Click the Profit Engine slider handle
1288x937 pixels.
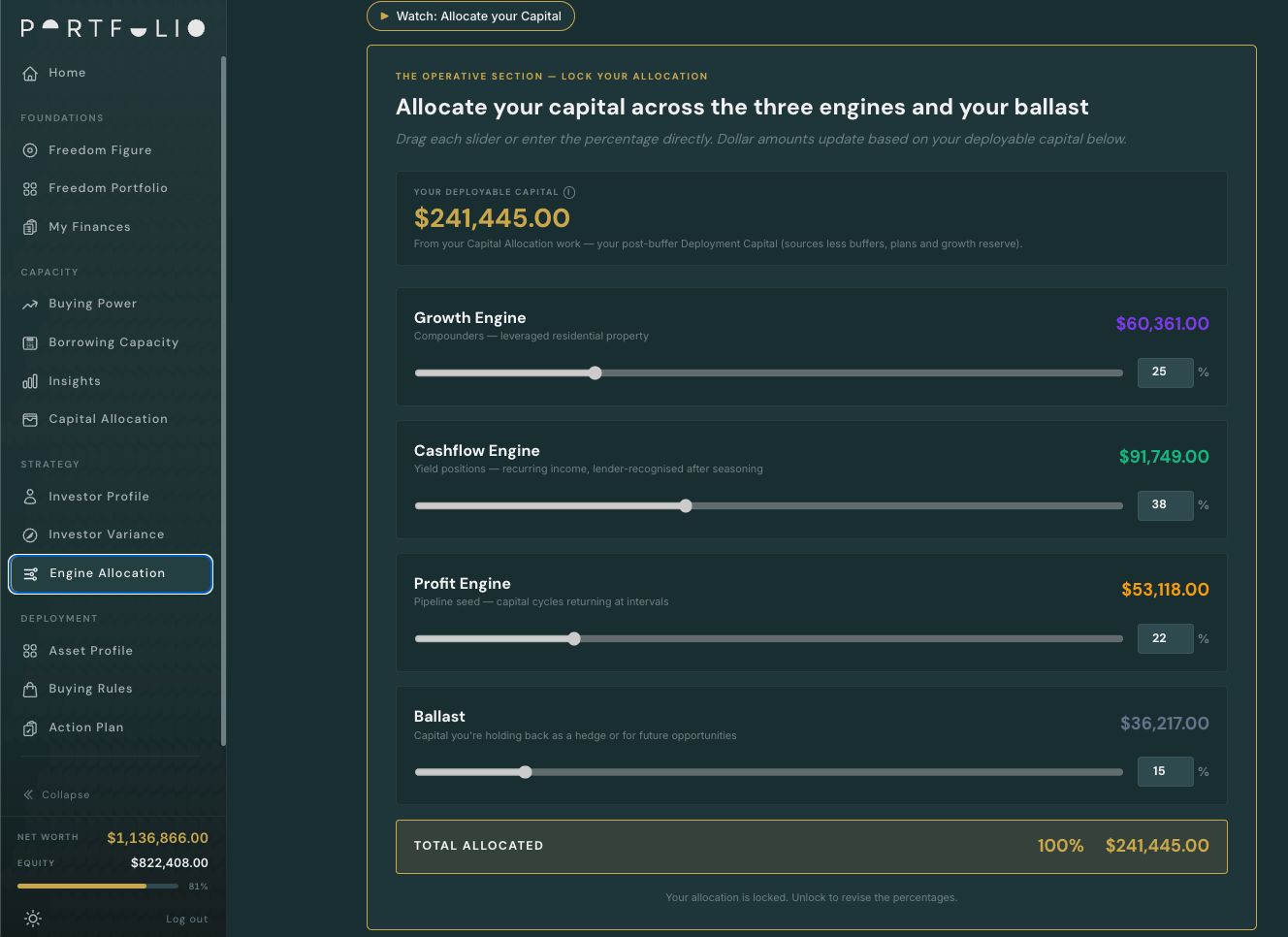click(574, 638)
